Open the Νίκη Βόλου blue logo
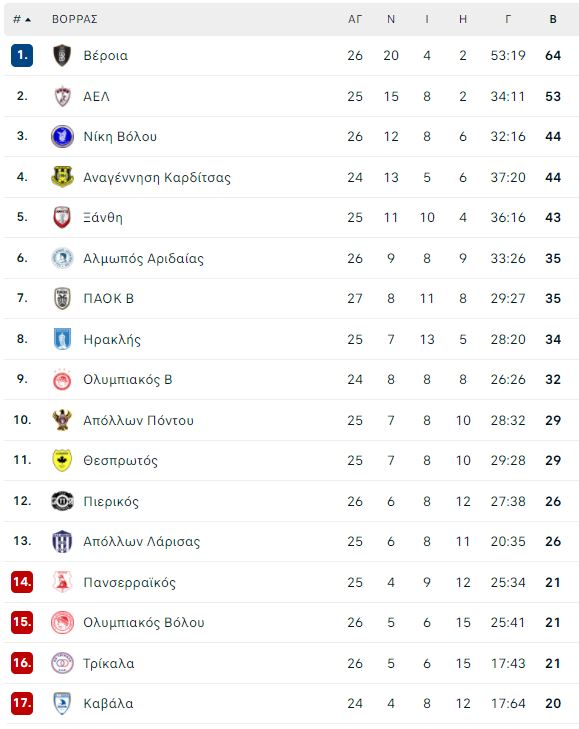 62,137
